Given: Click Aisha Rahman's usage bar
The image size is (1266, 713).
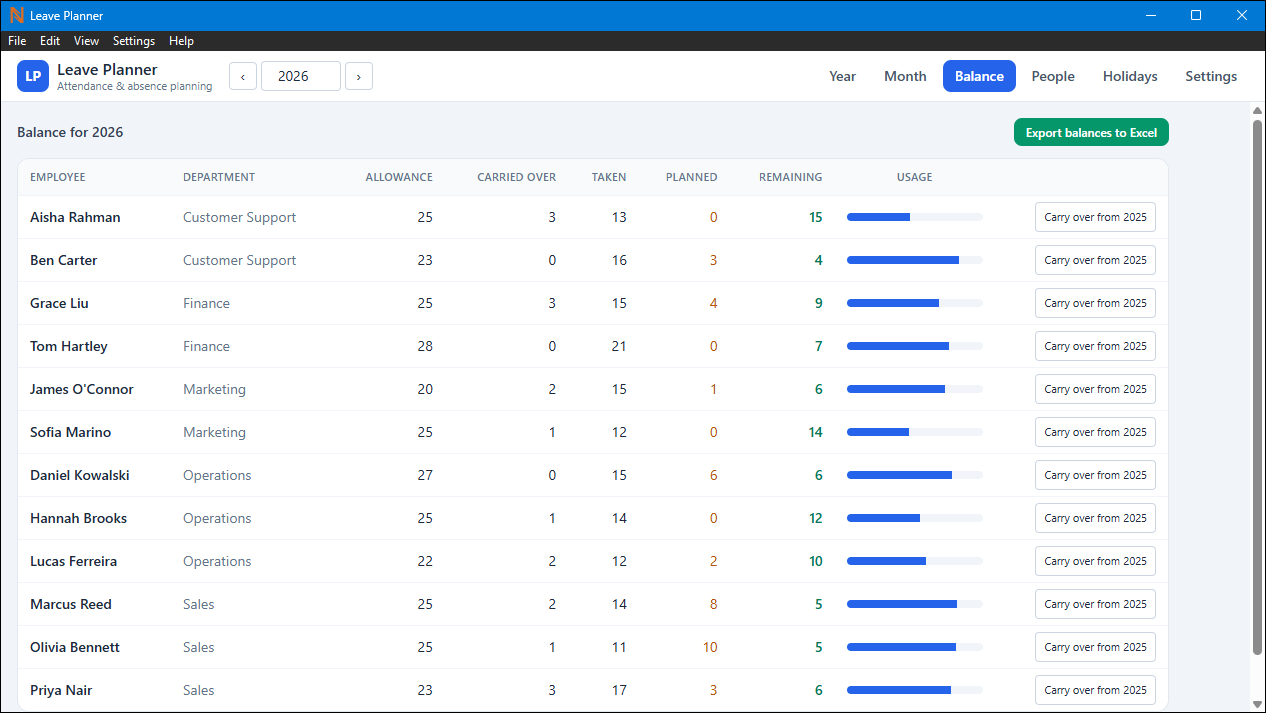Looking at the screenshot, I should pyautogui.click(x=915, y=217).
